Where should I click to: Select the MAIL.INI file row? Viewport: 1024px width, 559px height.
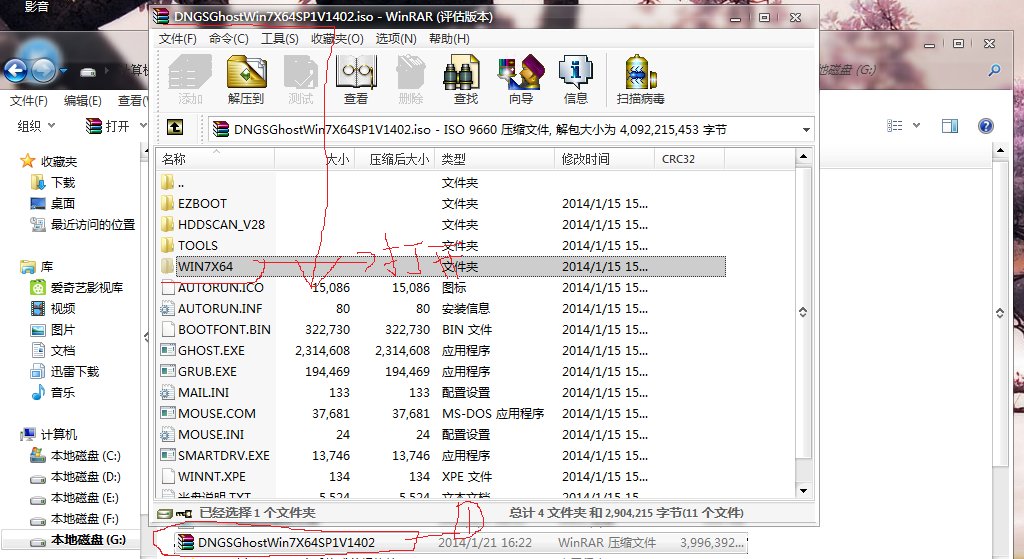tap(441, 392)
